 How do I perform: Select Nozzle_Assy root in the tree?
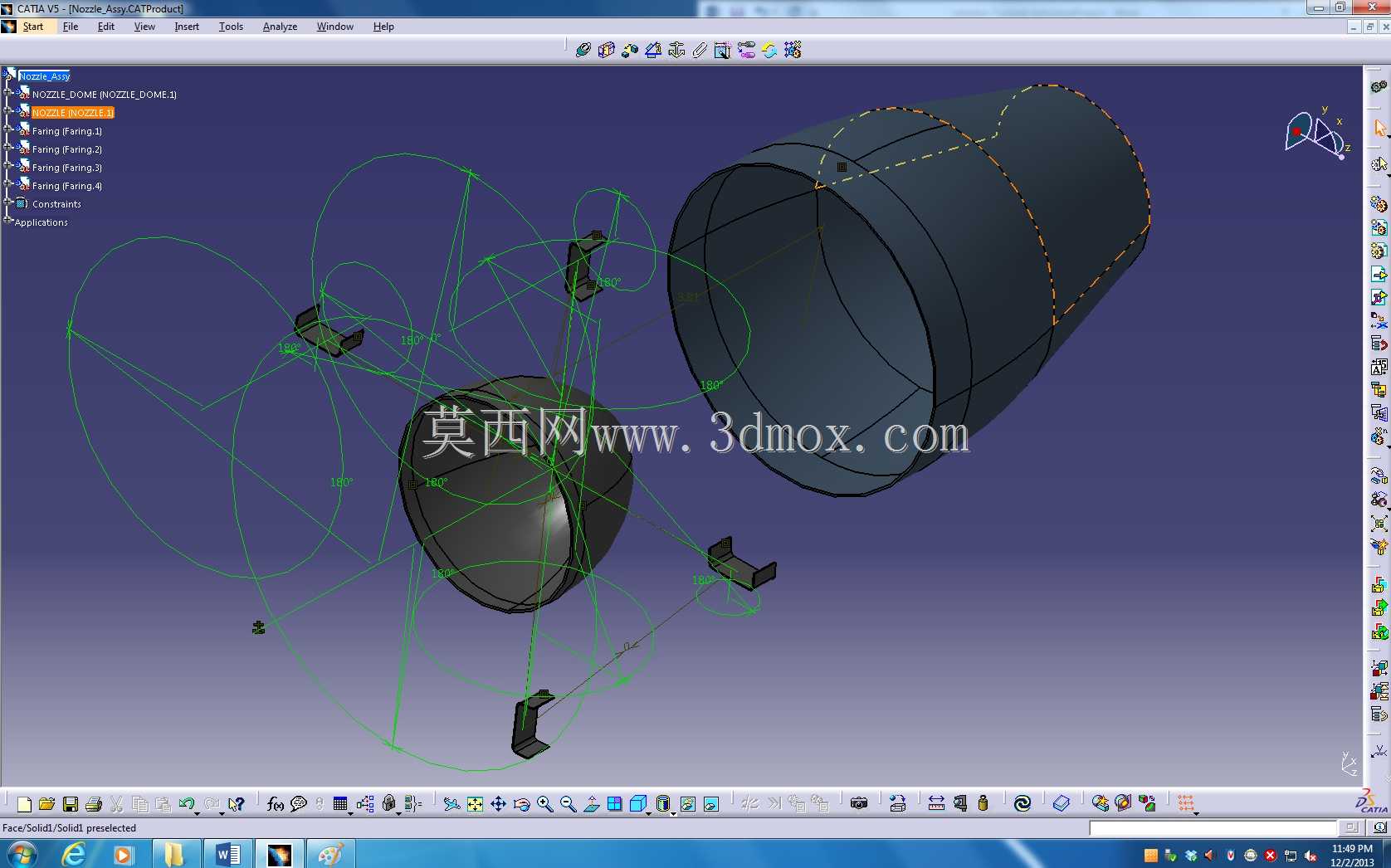(44, 76)
